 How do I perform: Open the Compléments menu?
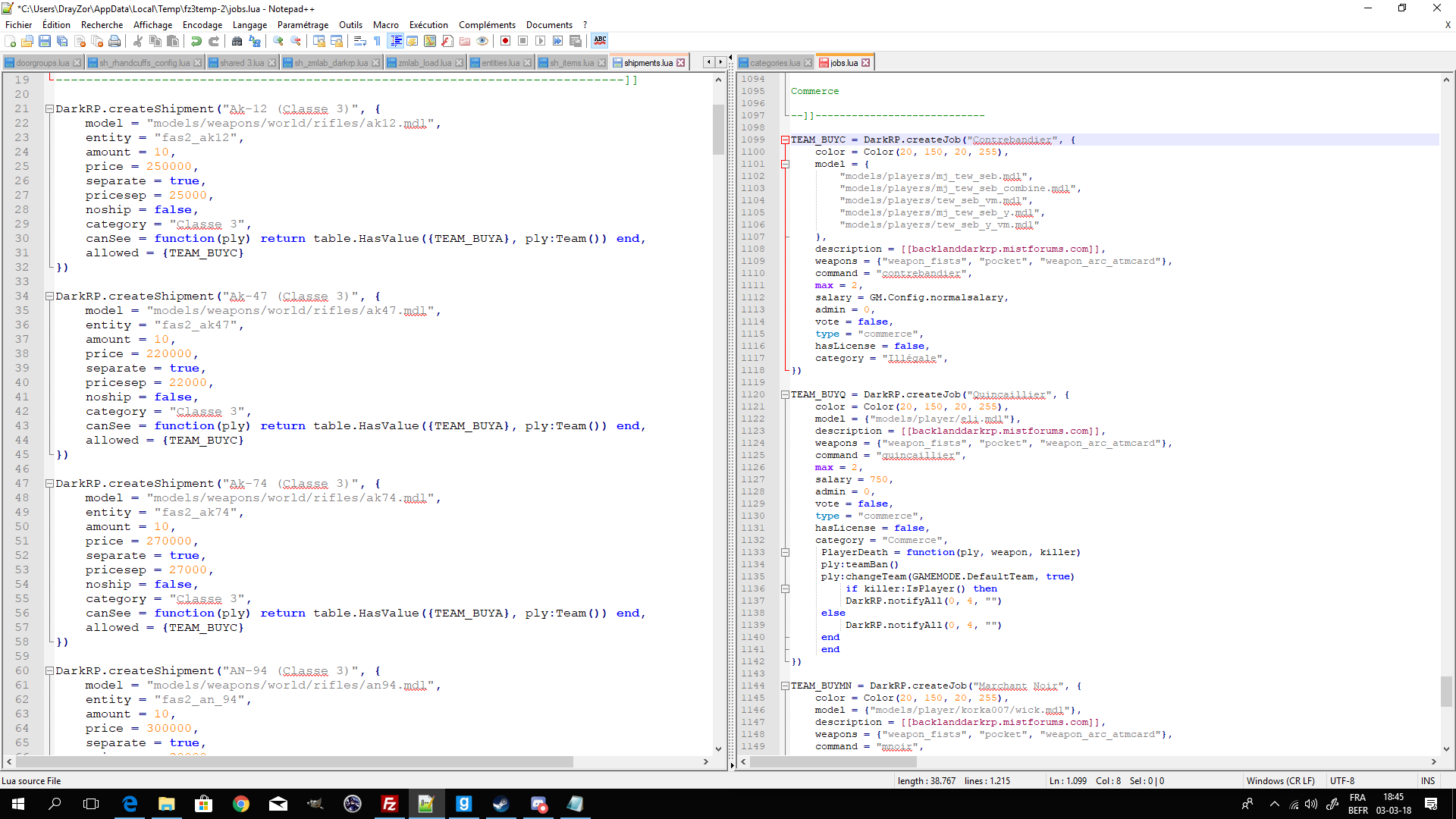coord(487,25)
